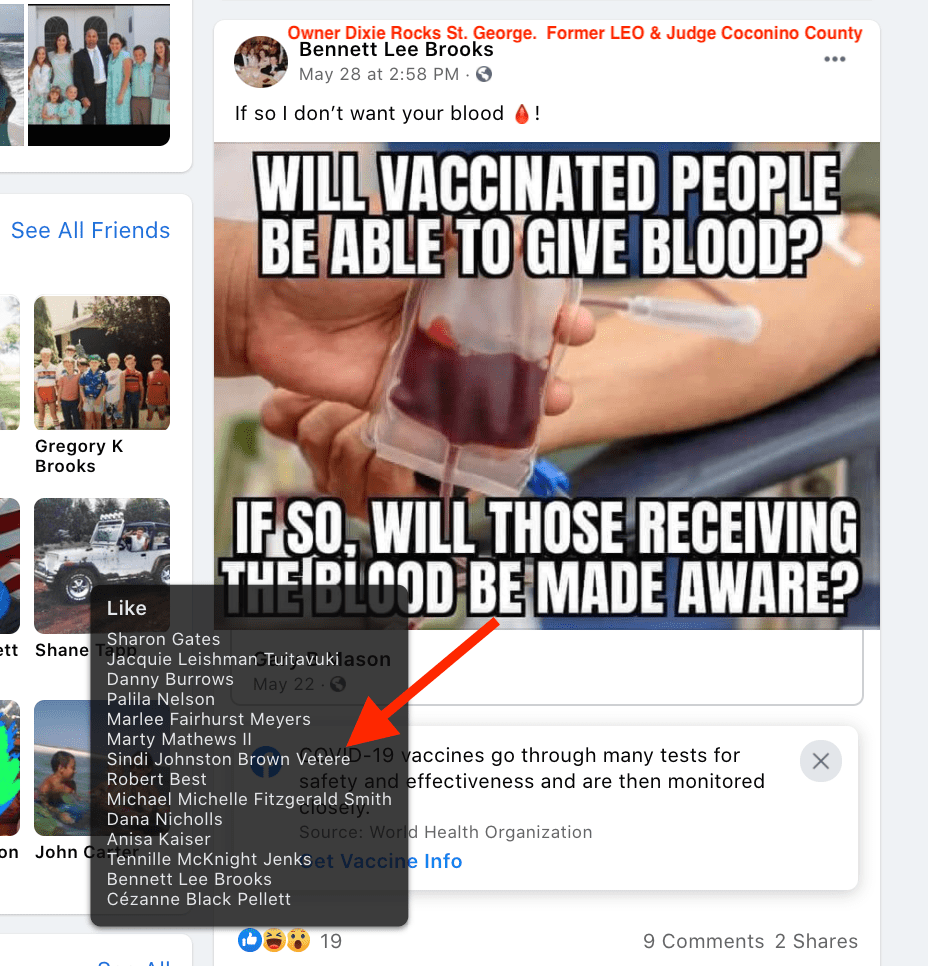Open the Get Vaccine Info link
This screenshot has height=966, width=928.
pyautogui.click(x=381, y=861)
